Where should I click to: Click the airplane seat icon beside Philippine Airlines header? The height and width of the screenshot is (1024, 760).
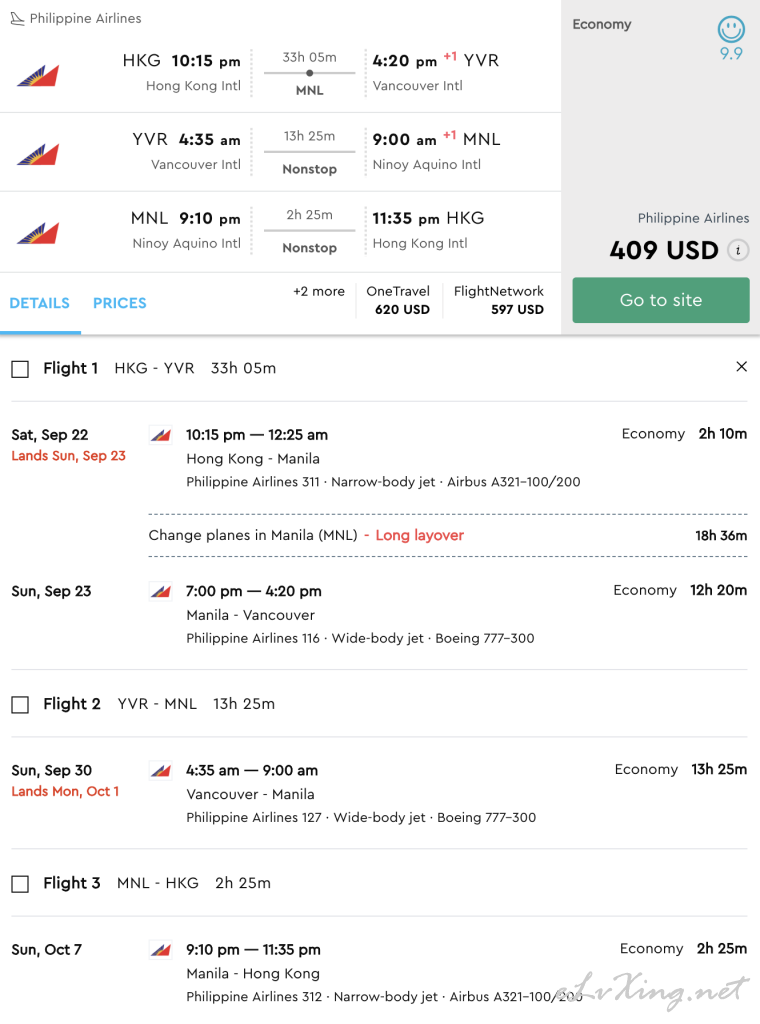tap(18, 18)
